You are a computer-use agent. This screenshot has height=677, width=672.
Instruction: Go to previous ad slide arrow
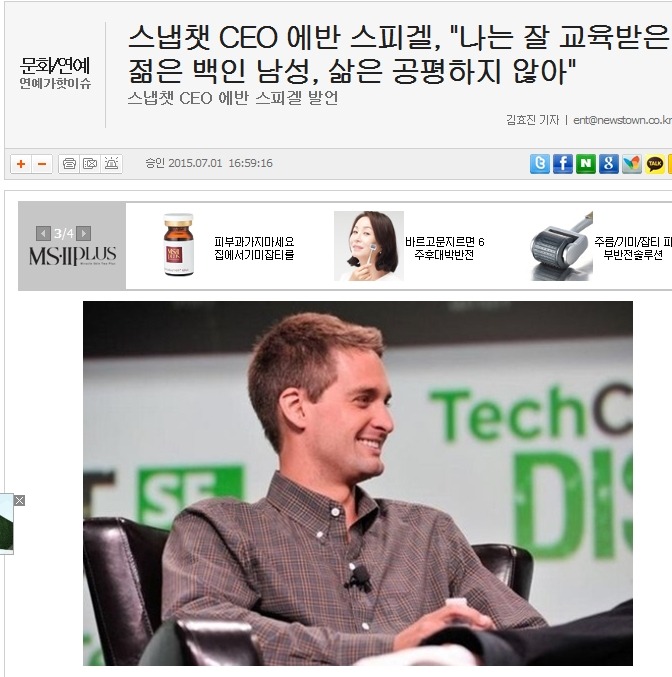43,234
